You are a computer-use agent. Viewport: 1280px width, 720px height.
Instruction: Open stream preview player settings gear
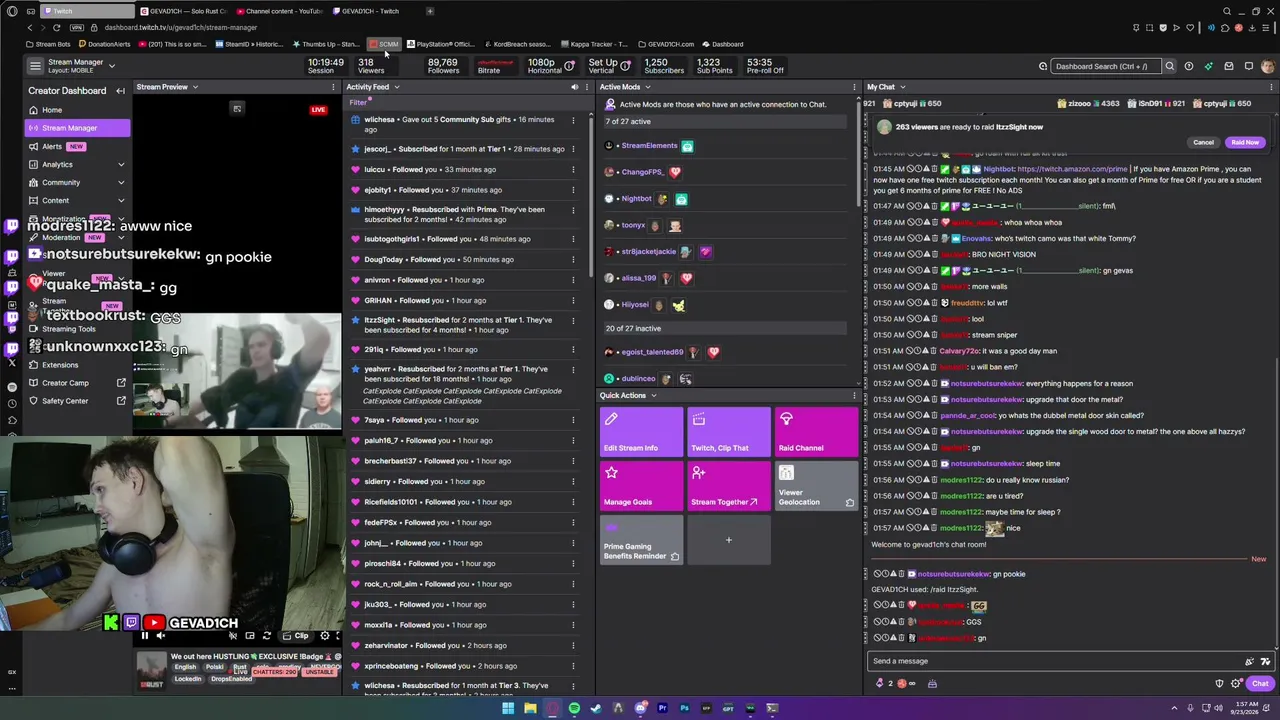[x=324, y=636]
